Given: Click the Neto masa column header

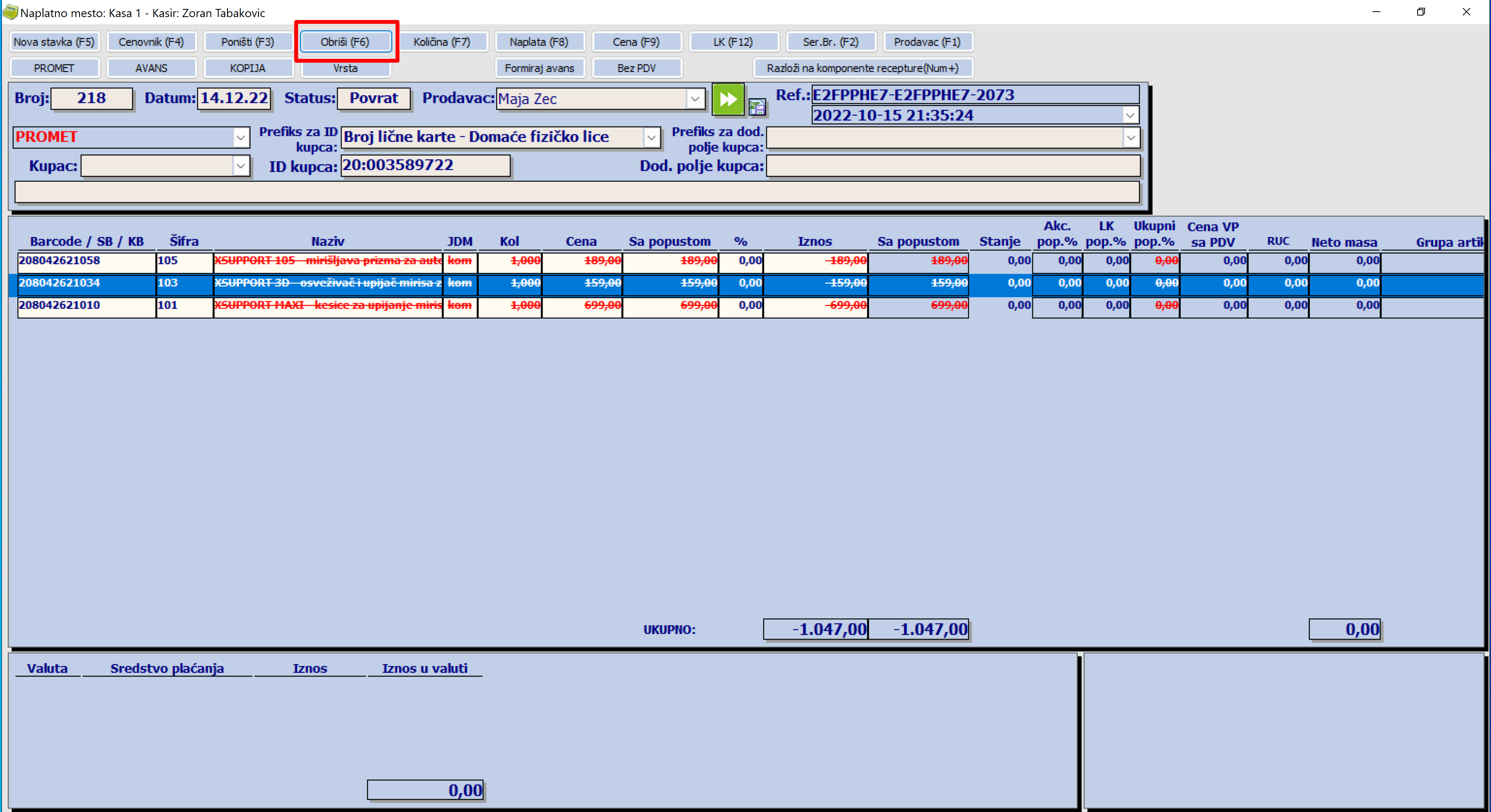Looking at the screenshot, I should pyautogui.click(x=1344, y=242).
